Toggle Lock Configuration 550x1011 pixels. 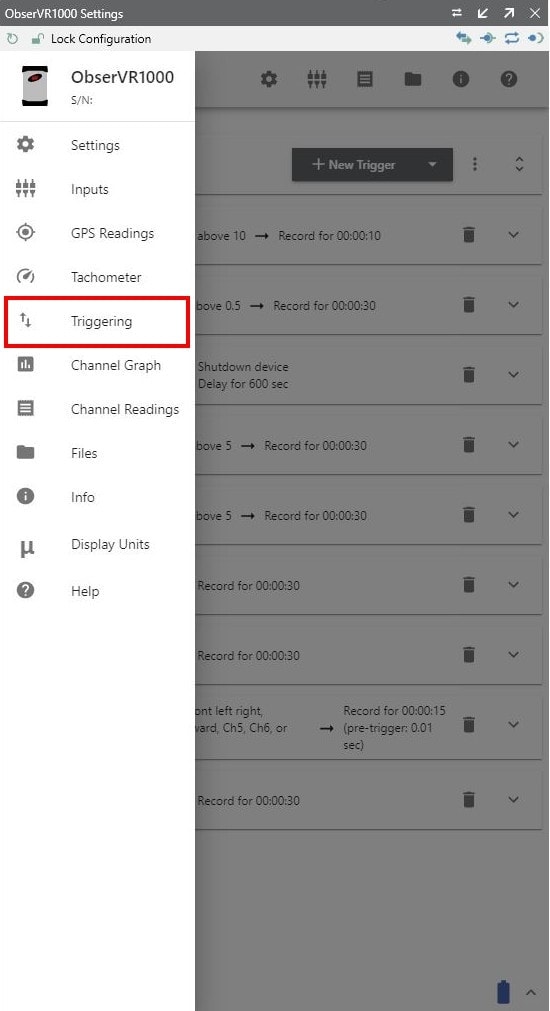tap(91, 39)
